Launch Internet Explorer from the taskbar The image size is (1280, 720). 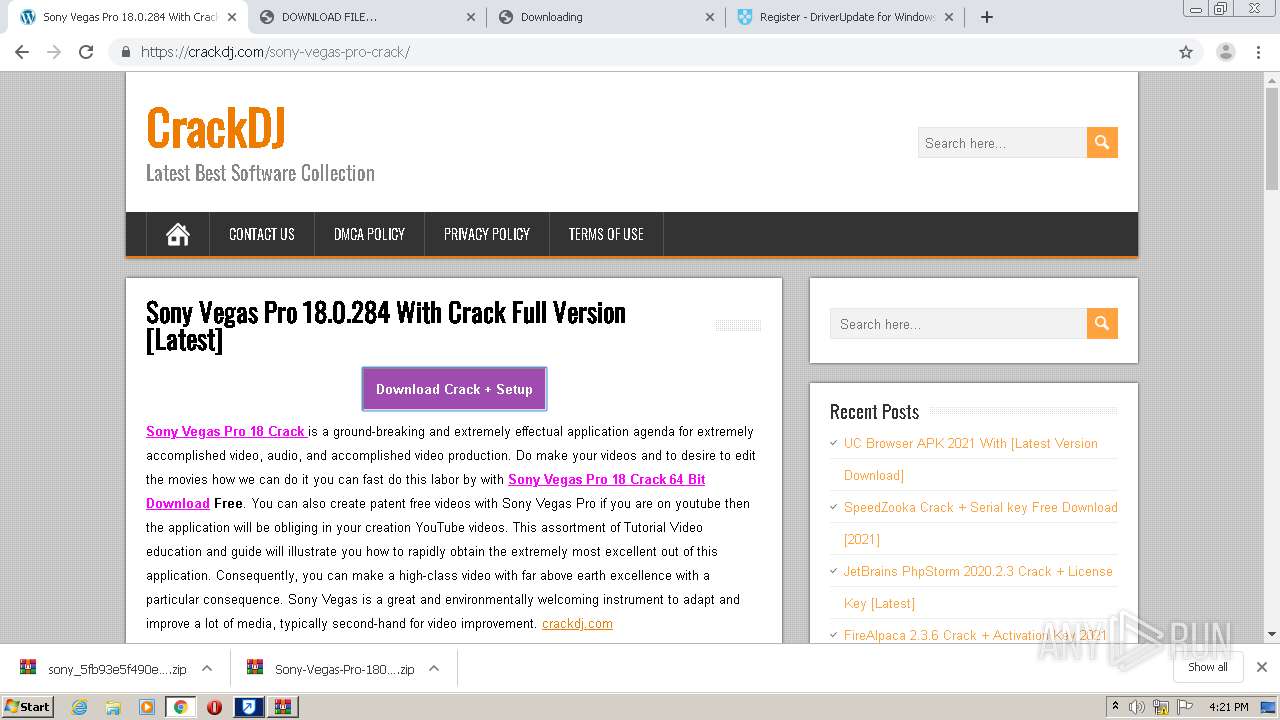click(x=80, y=707)
